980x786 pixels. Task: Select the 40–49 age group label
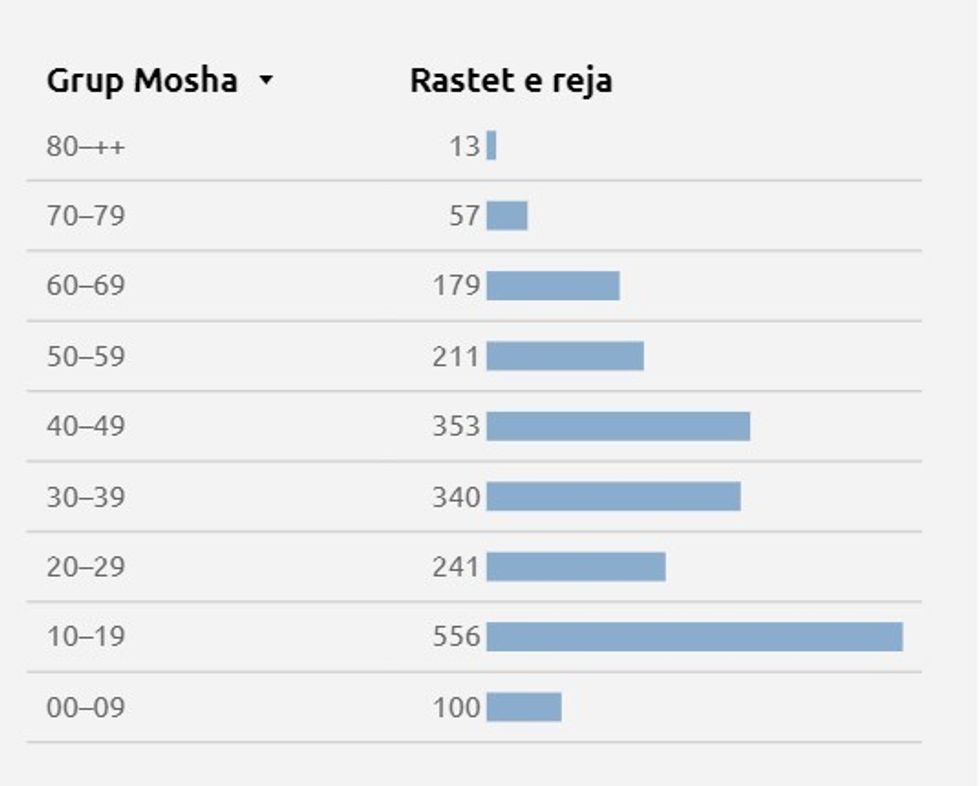click(86, 427)
